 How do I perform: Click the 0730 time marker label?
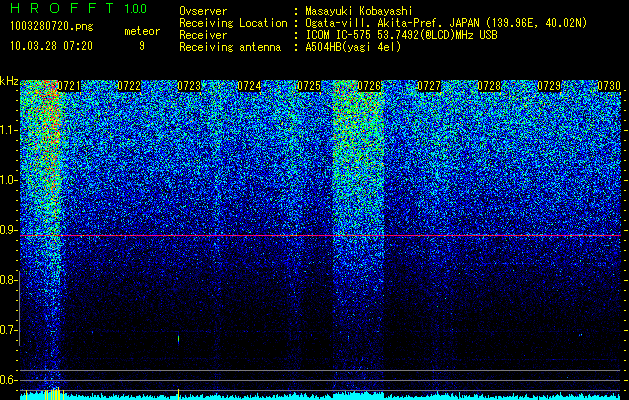coord(609,86)
